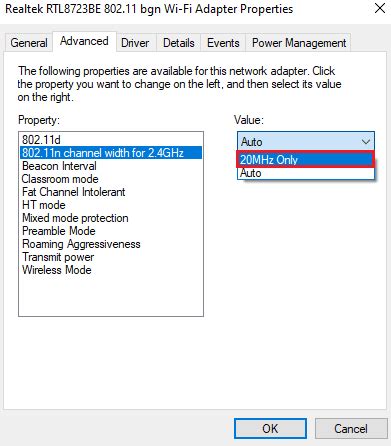Close the Adapter Properties dialog

tap(380, 8)
